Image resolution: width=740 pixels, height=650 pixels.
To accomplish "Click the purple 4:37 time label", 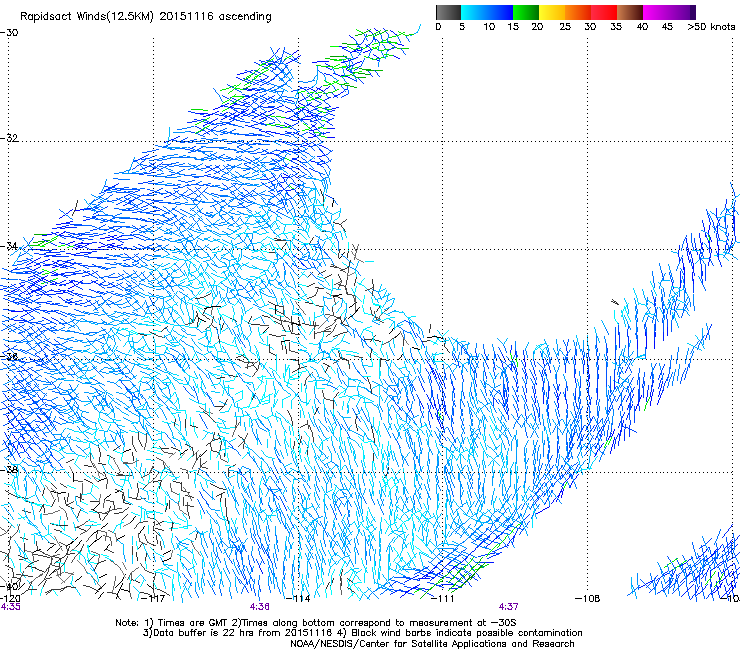I will (x=508, y=607).
